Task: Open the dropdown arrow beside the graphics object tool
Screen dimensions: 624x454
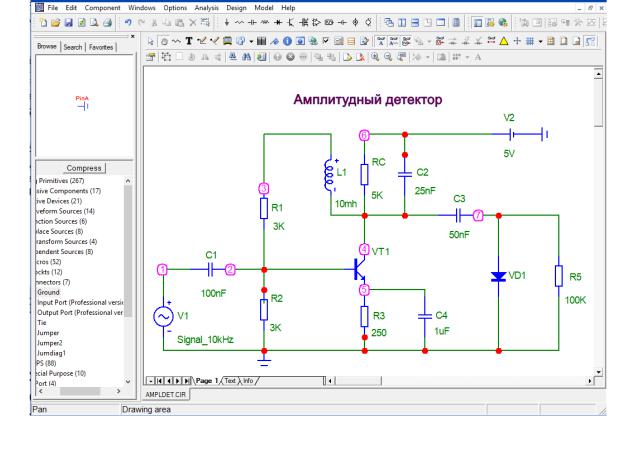Action: (251, 41)
